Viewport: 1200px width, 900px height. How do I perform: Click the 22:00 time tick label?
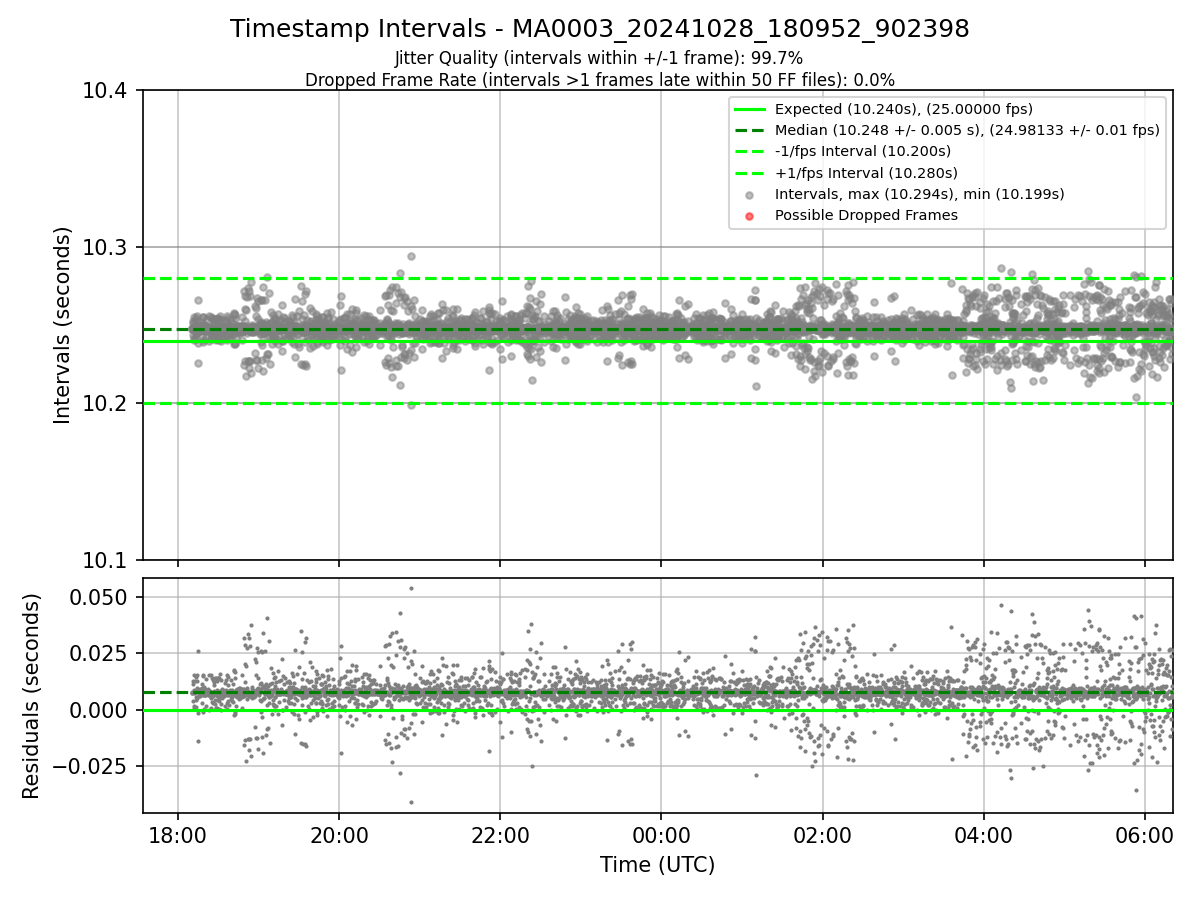pos(500,833)
